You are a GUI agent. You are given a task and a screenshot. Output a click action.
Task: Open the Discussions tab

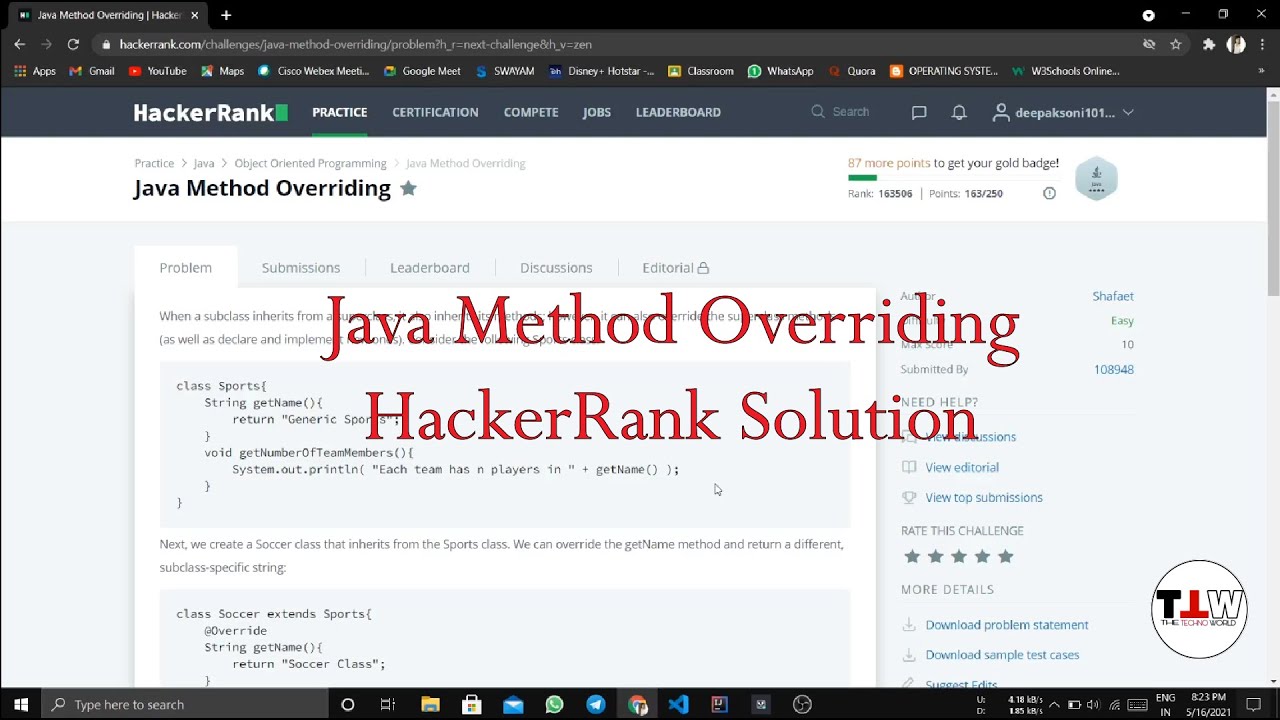[556, 268]
